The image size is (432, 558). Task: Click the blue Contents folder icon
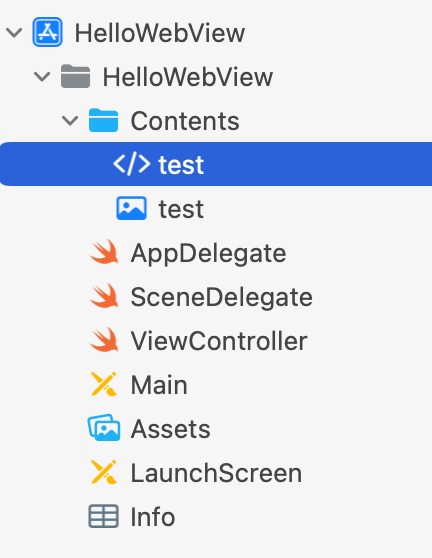pos(103,120)
